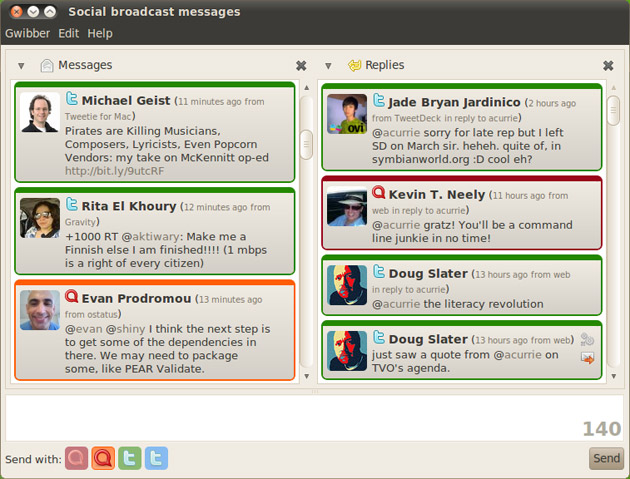Click the Twitter icon next to Jade Bryan Jardinico
Screen dimensions: 630x479
[378, 100]
